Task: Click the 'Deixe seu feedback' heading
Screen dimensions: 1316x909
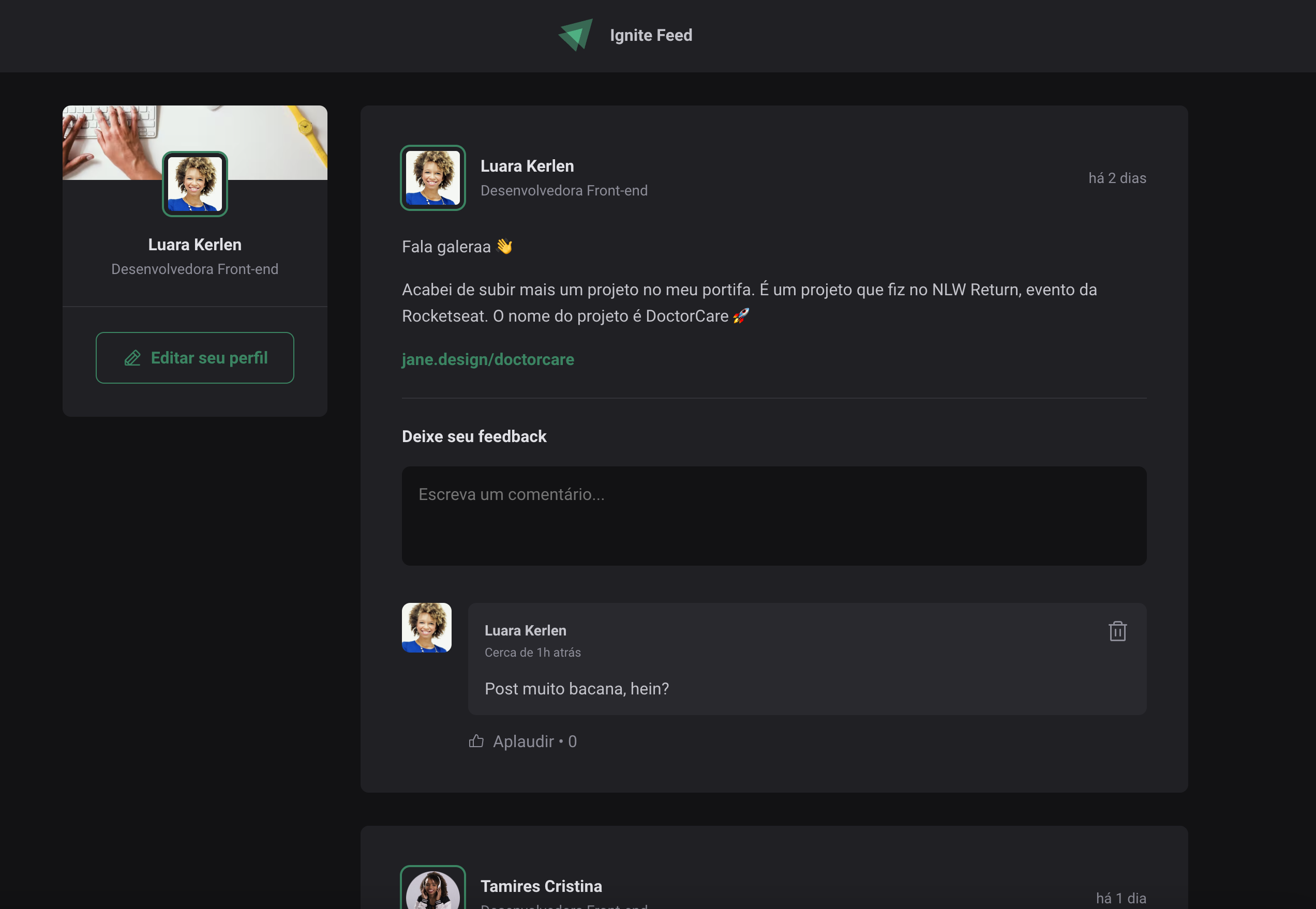Action: 474,436
